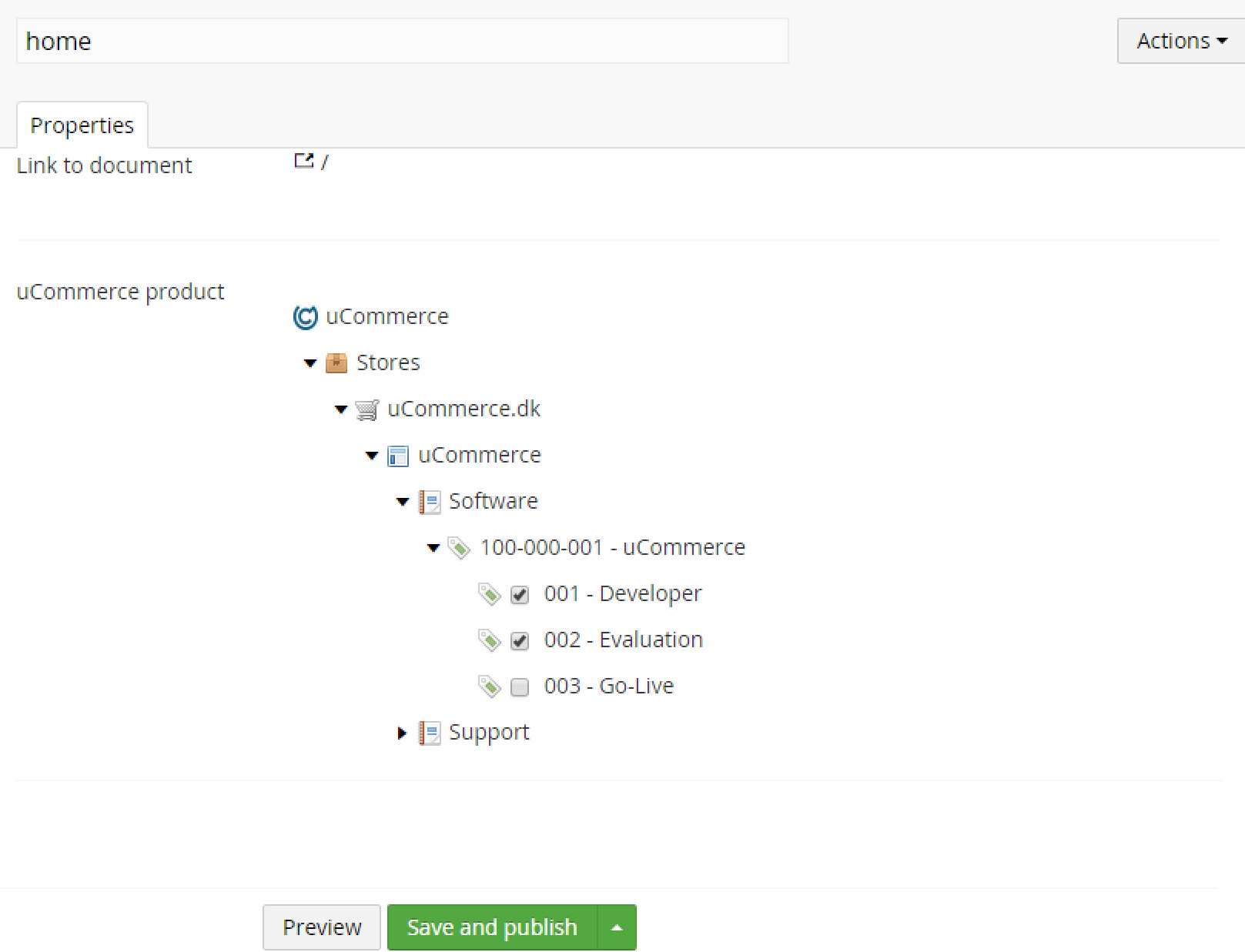
Task: Click the Support category notebook icon
Action: click(x=429, y=733)
